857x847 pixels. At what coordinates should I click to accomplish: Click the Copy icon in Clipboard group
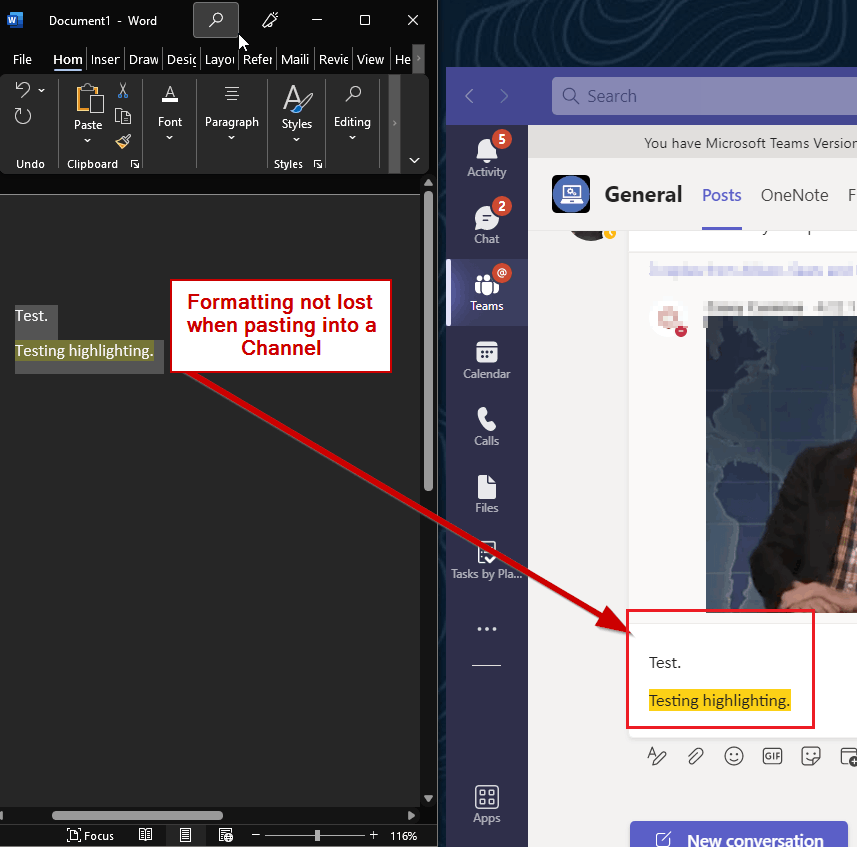[x=123, y=116]
